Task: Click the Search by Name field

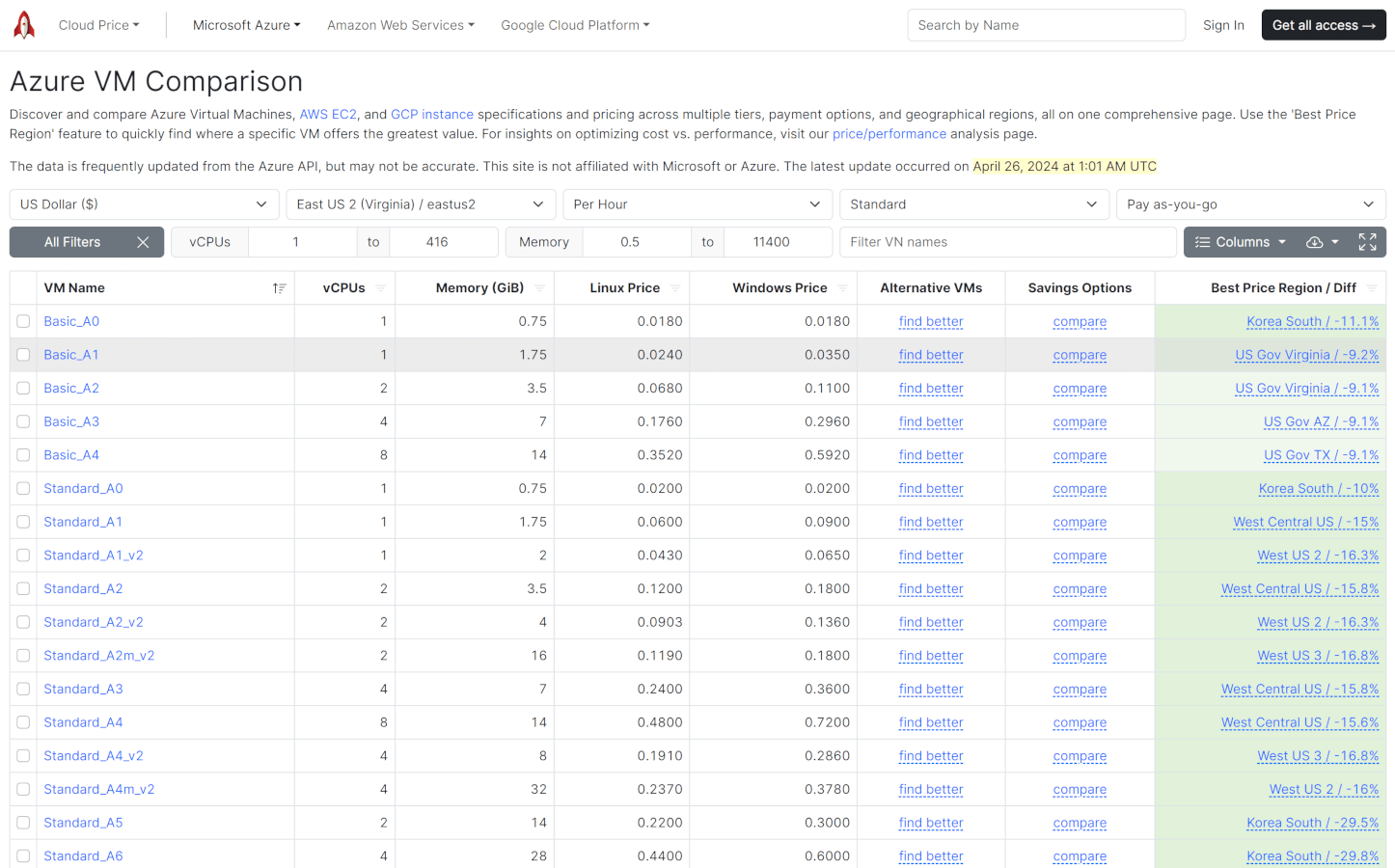Action: click(x=1046, y=24)
